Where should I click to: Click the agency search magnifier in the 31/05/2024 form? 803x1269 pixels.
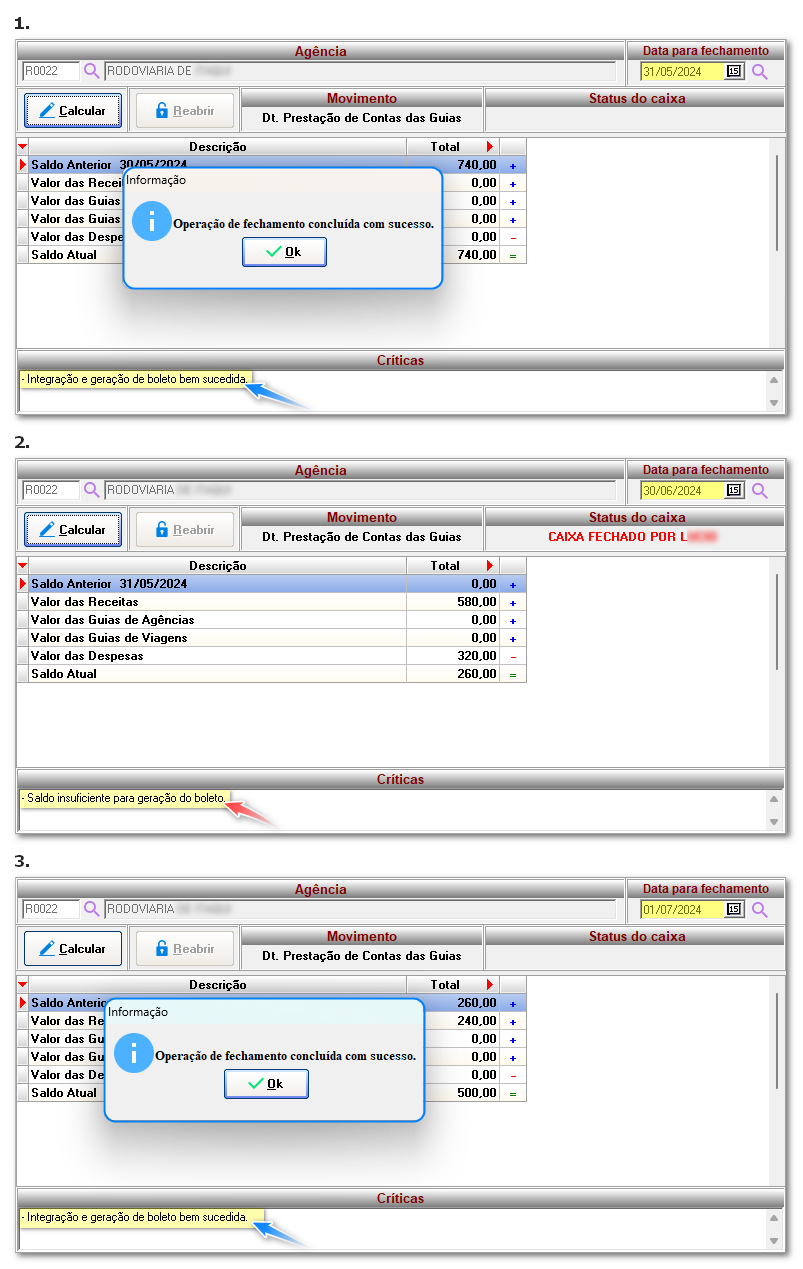pos(92,71)
